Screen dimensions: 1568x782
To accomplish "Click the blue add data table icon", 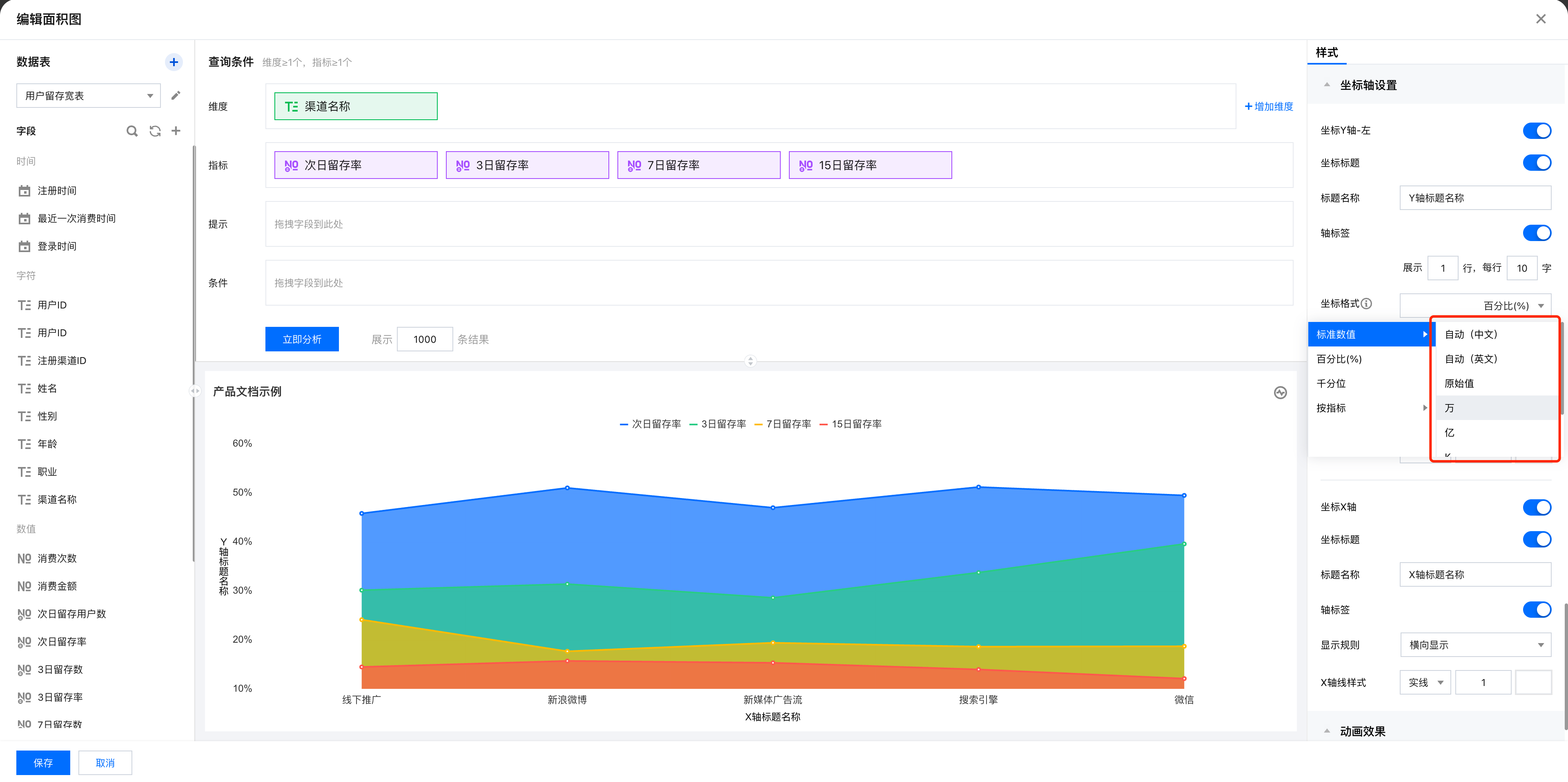I will coord(174,62).
